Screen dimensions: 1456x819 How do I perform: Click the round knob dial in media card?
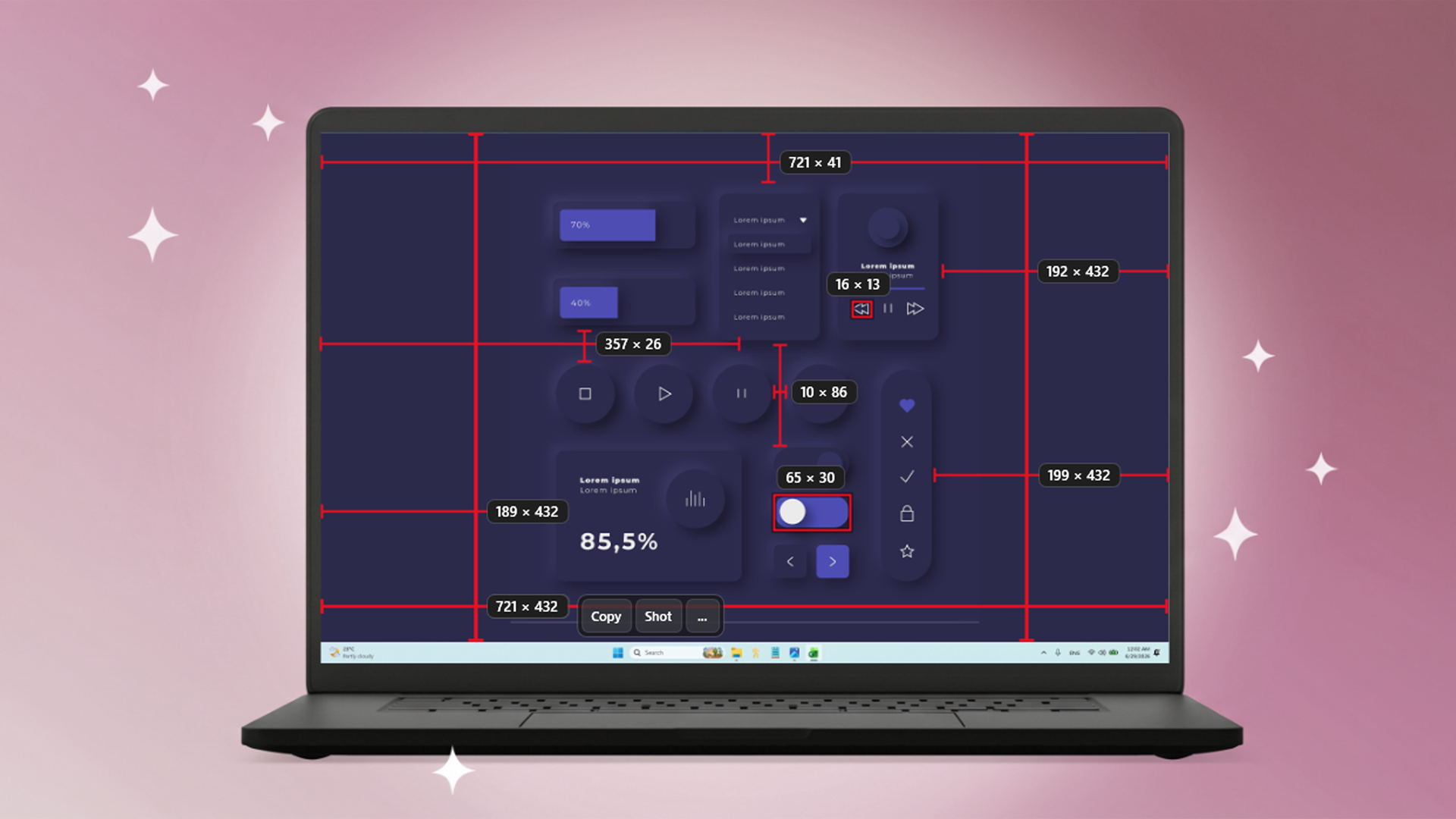(888, 227)
